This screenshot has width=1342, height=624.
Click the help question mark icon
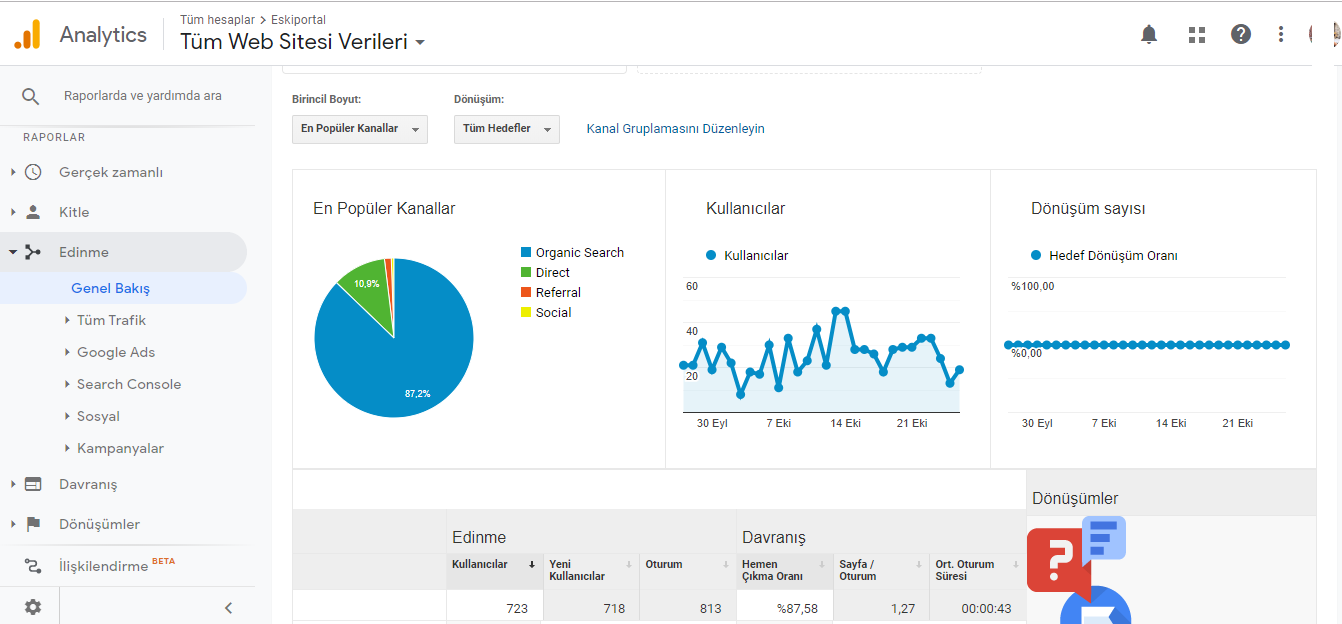pos(1241,35)
